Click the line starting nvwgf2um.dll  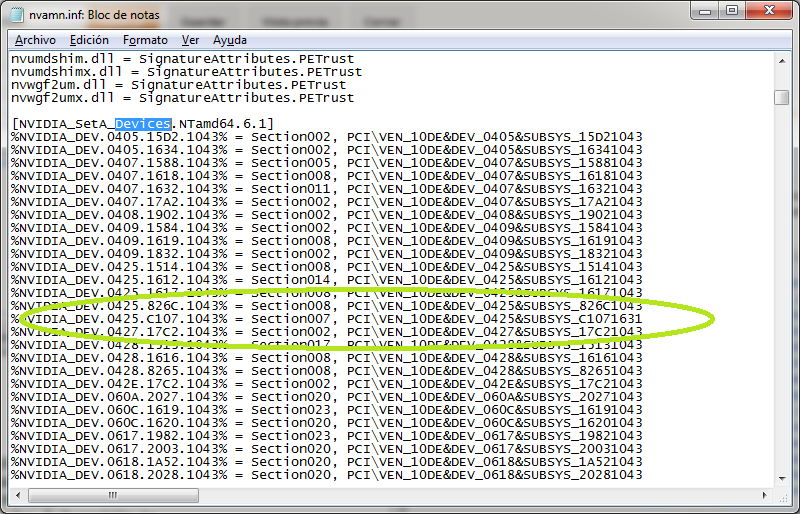[x=179, y=85]
